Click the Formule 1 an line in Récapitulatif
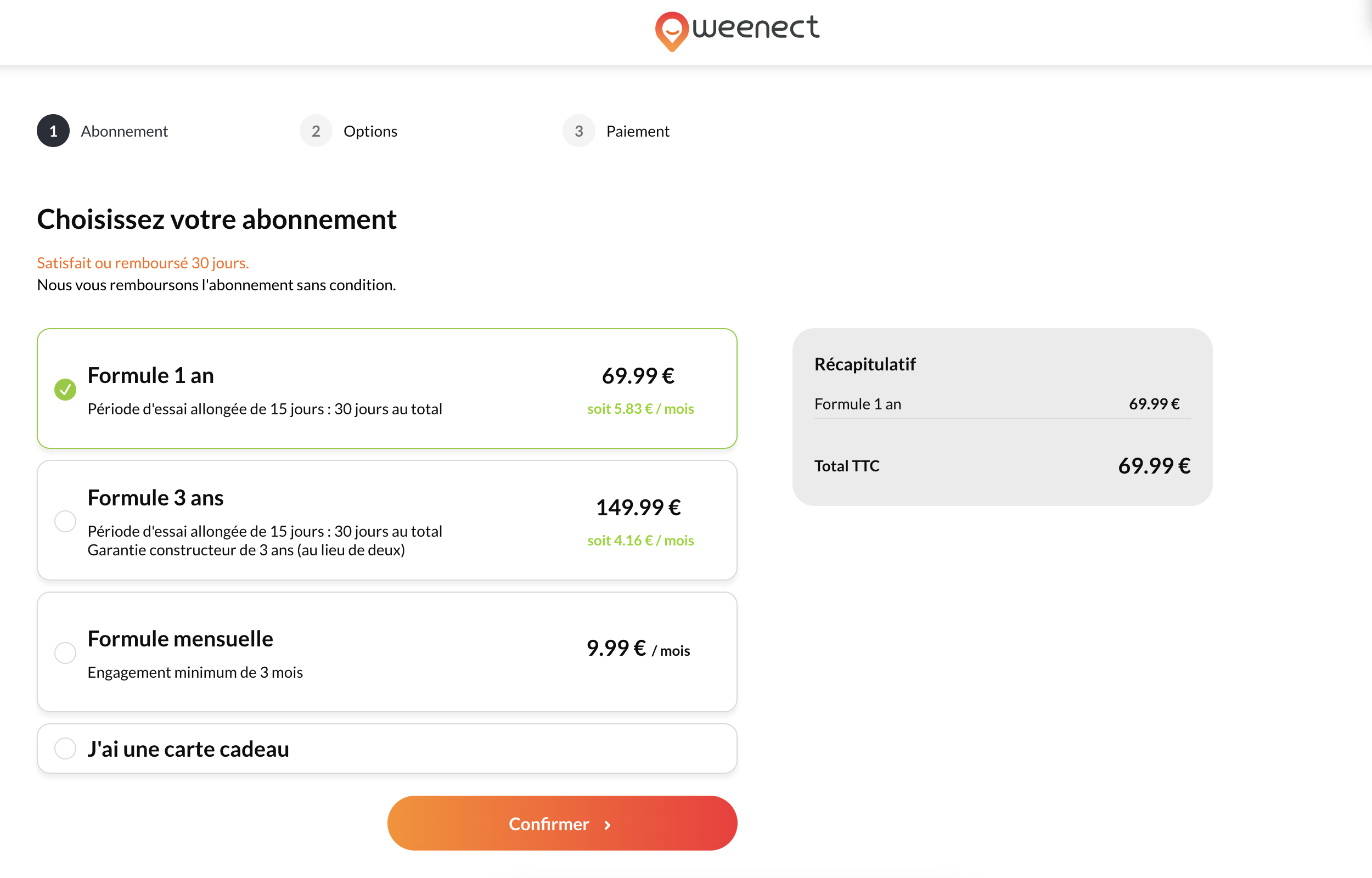 [857, 404]
